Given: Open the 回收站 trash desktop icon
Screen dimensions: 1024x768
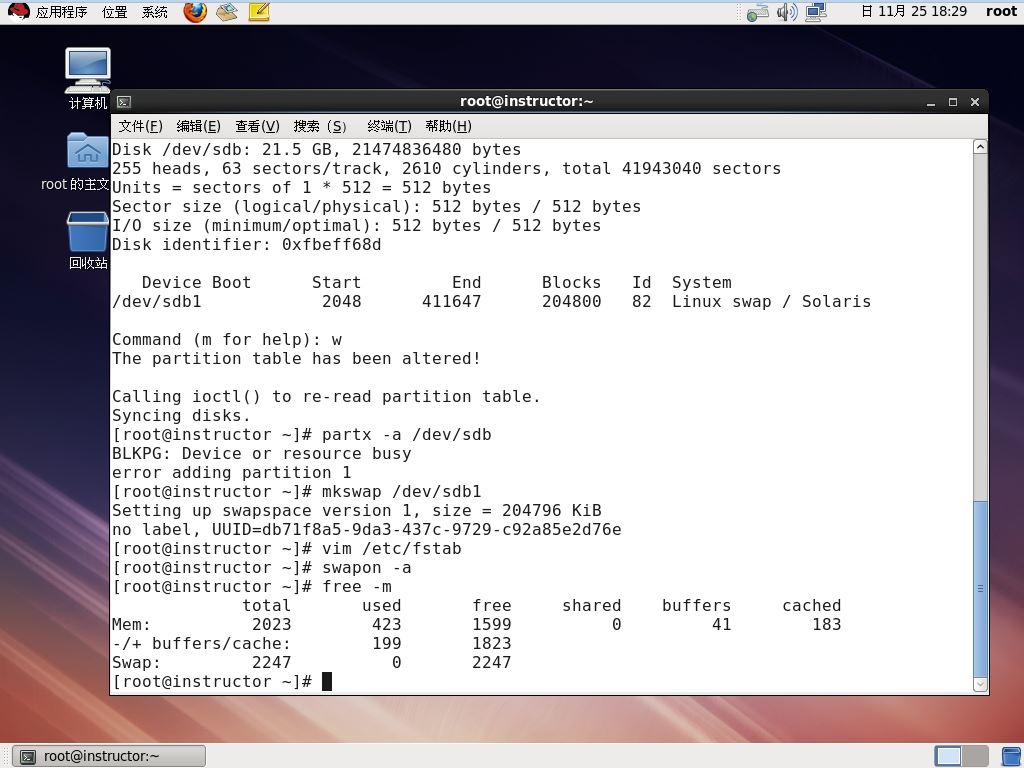Looking at the screenshot, I should (x=88, y=240).
